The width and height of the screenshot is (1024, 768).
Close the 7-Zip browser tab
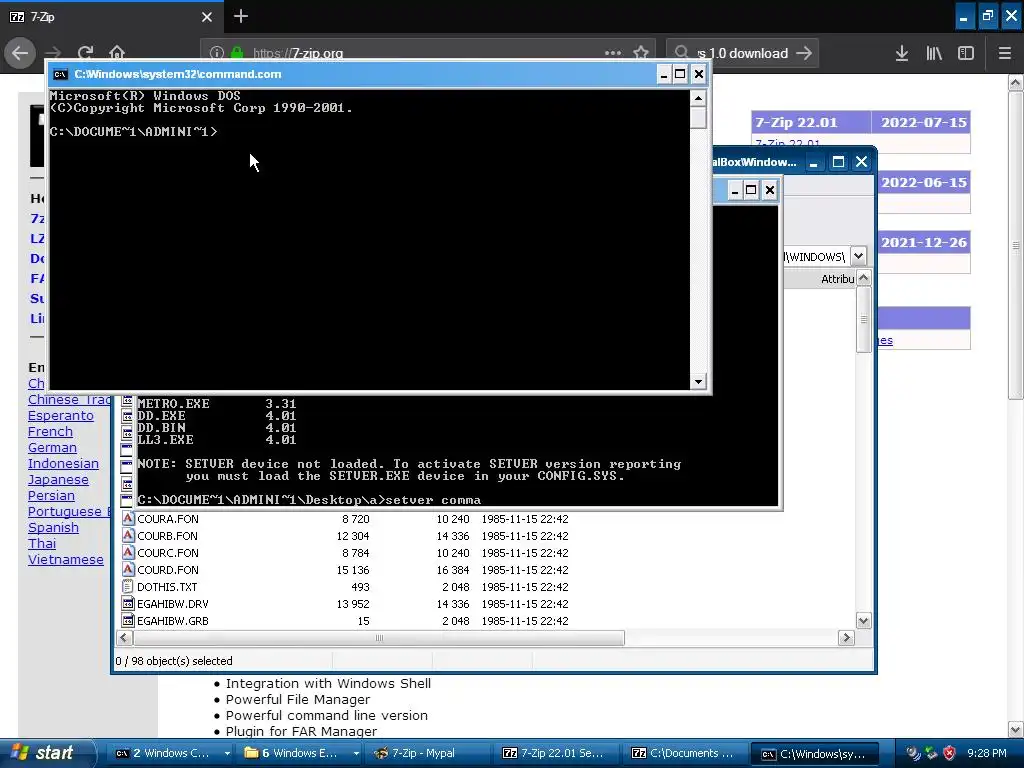206,17
